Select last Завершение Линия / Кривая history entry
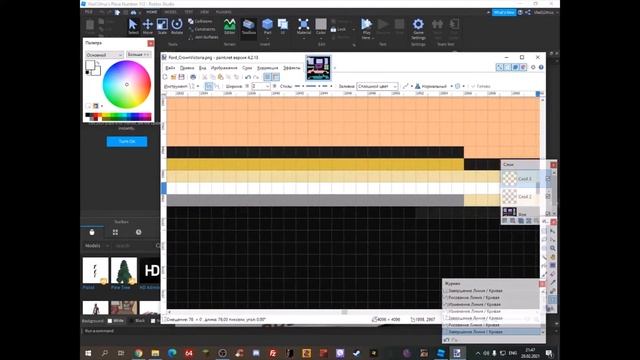640x360 pixels. point(492,332)
